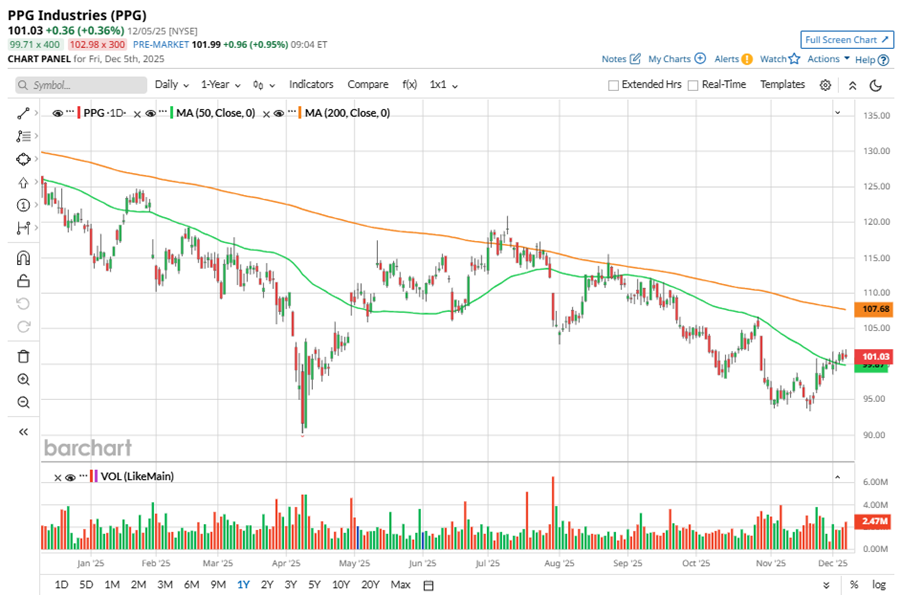
Task: Remove the MA 200 indicator
Action: tap(266, 114)
